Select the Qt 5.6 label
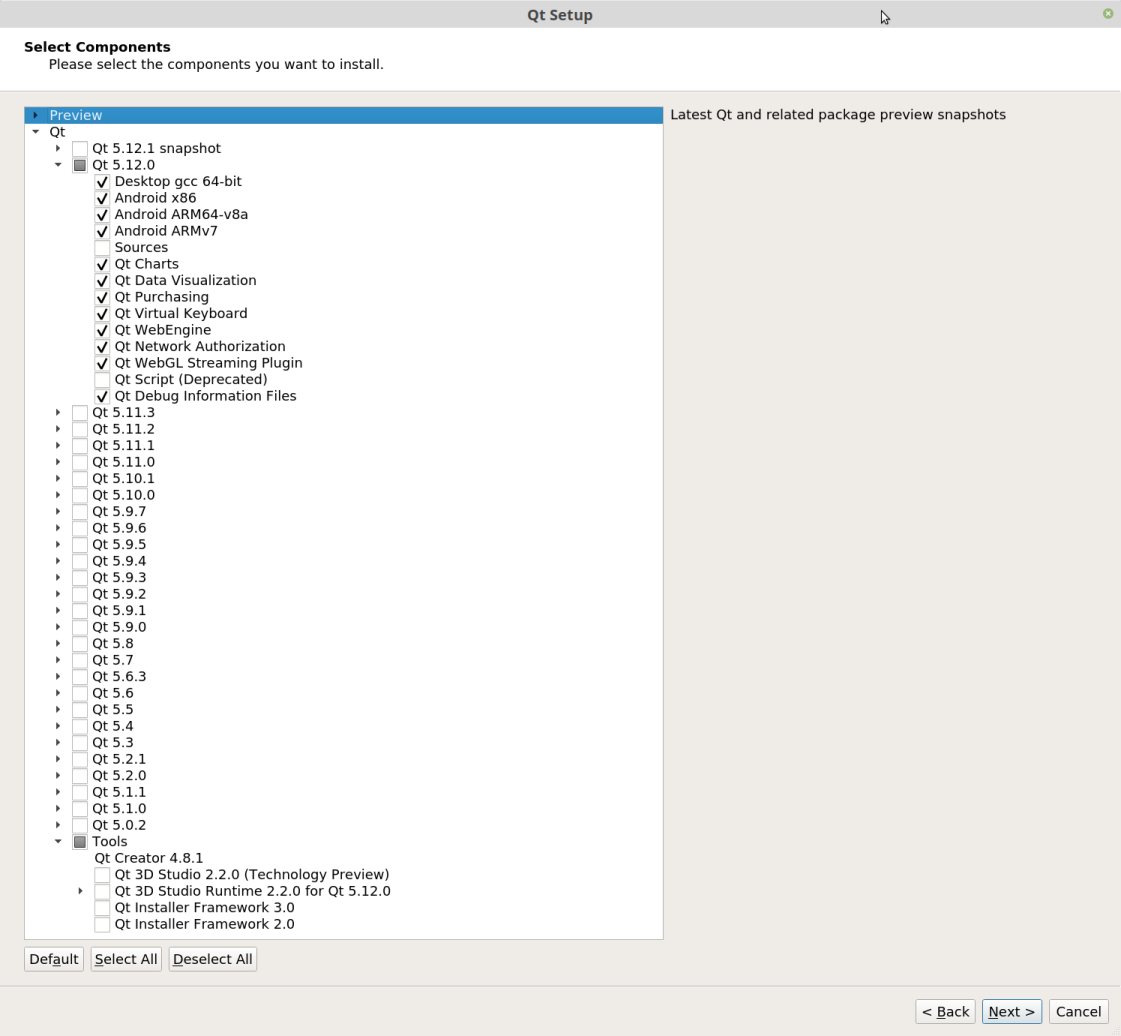Viewport: 1121px width, 1036px height. click(112, 693)
